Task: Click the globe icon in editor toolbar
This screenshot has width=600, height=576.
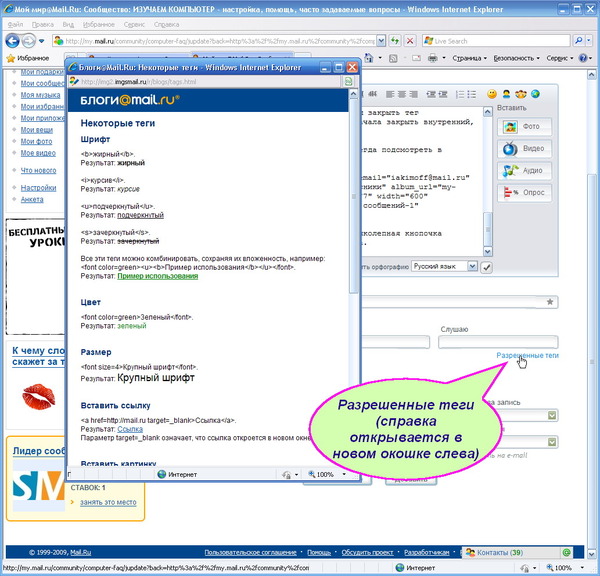Action: [x=535, y=94]
